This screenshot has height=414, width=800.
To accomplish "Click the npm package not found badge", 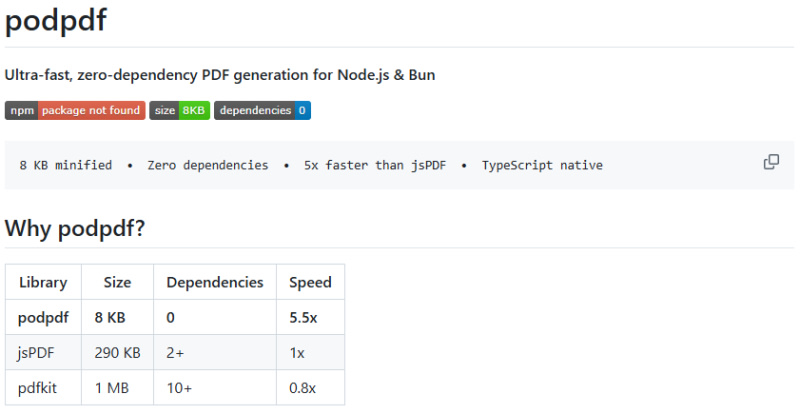I will [75, 110].
